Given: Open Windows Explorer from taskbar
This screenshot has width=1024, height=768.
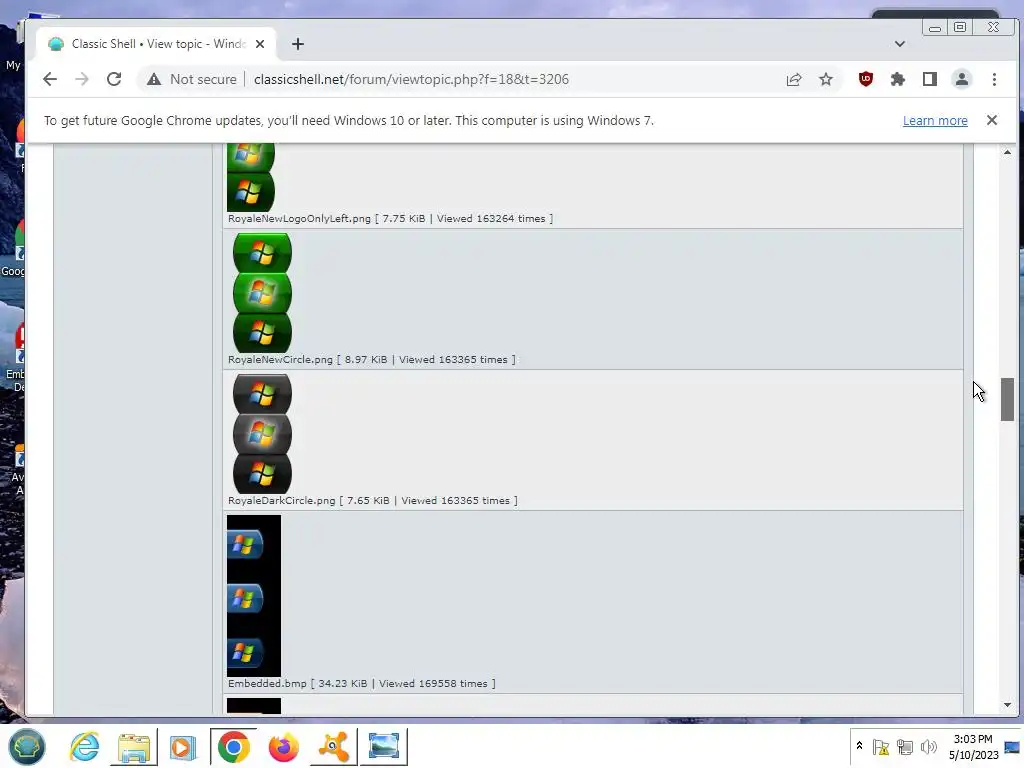Looking at the screenshot, I should pyautogui.click(x=134, y=746).
